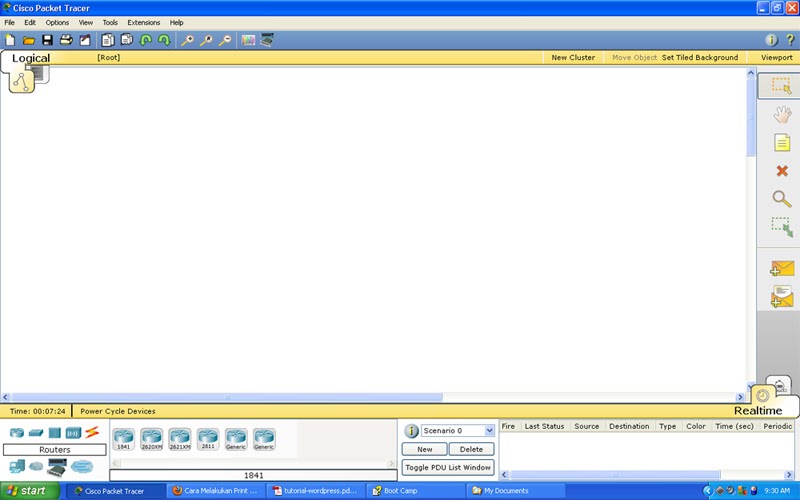
Task: Click Set Tiled Background
Action: pos(700,58)
